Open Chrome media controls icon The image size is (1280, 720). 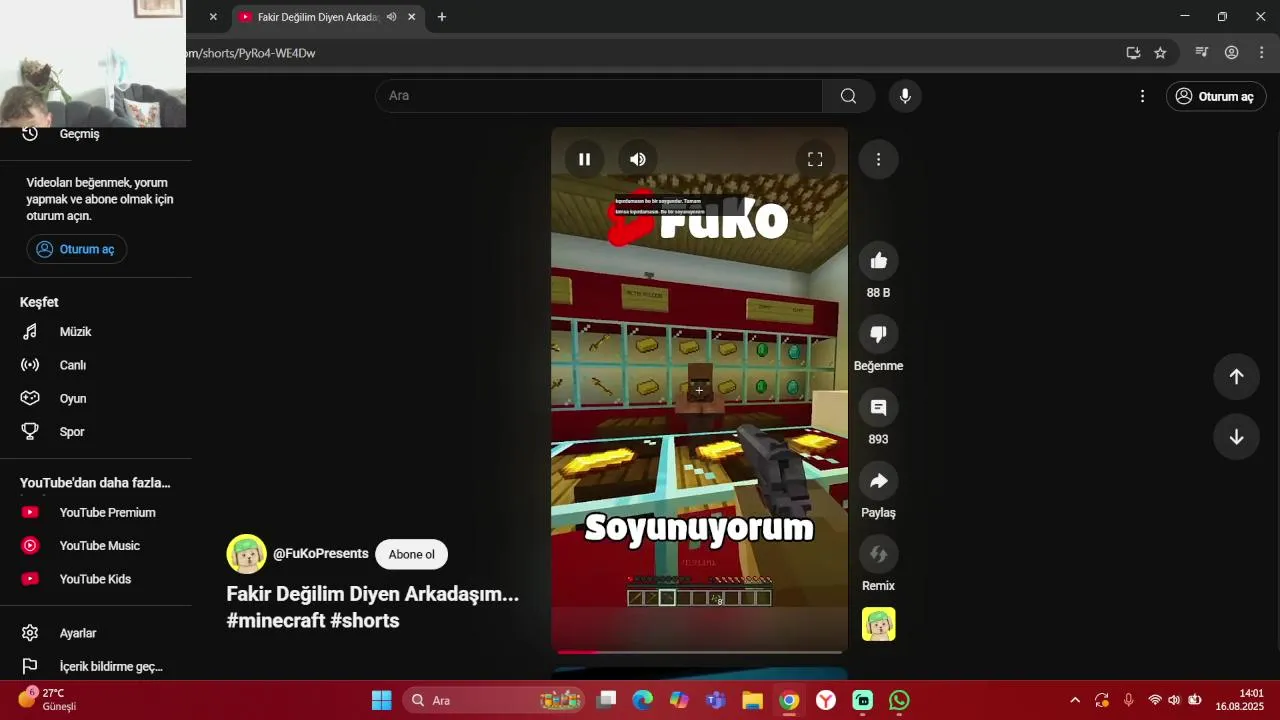(x=1202, y=53)
